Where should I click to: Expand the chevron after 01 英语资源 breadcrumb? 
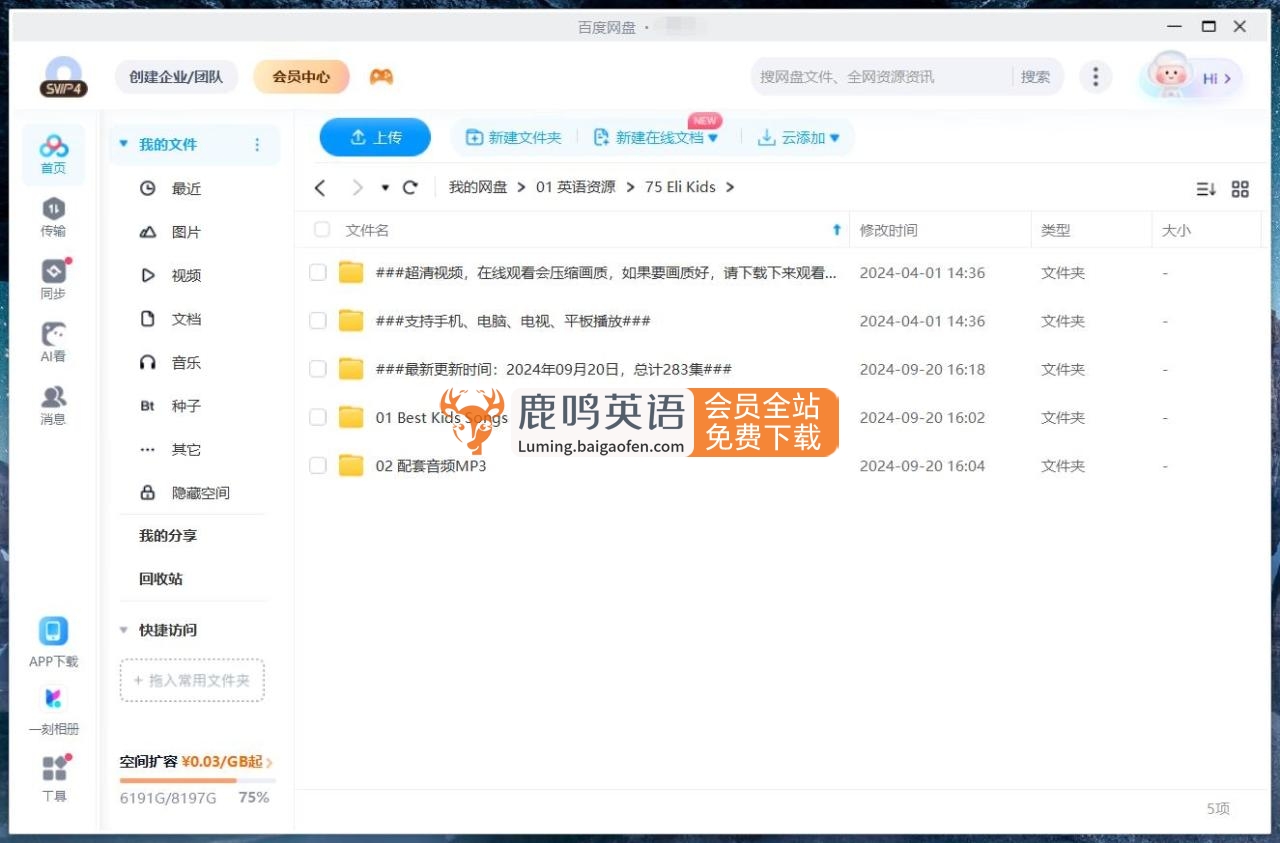[630, 187]
